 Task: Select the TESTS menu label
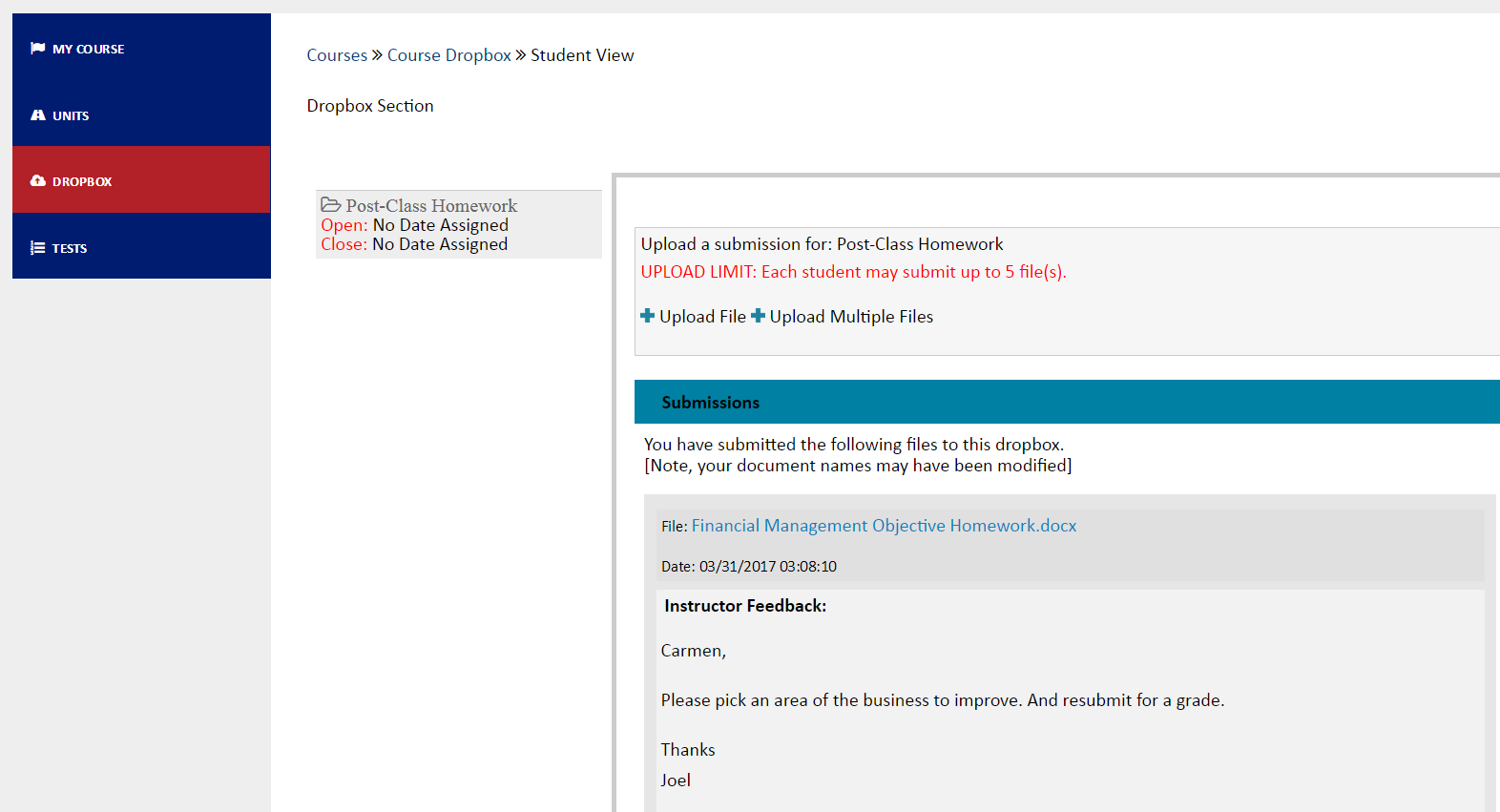coord(70,249)
